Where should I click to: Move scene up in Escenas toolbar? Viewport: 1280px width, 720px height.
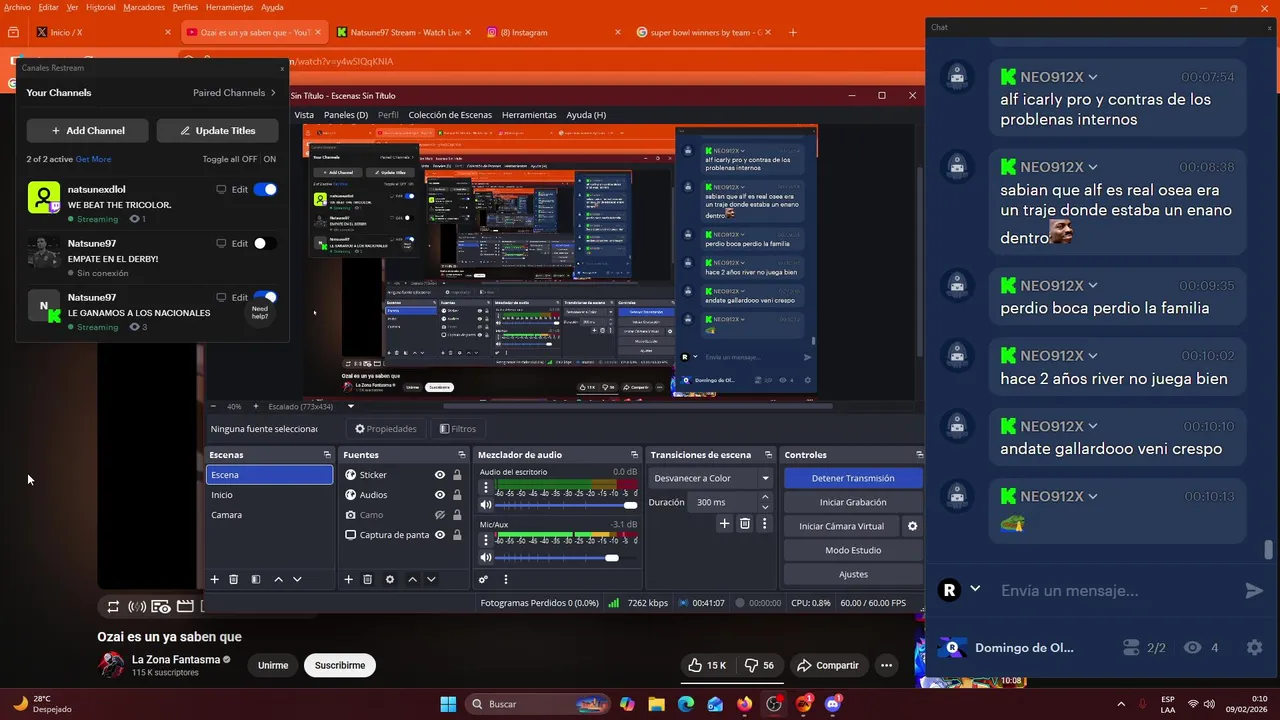coord(278,579)
